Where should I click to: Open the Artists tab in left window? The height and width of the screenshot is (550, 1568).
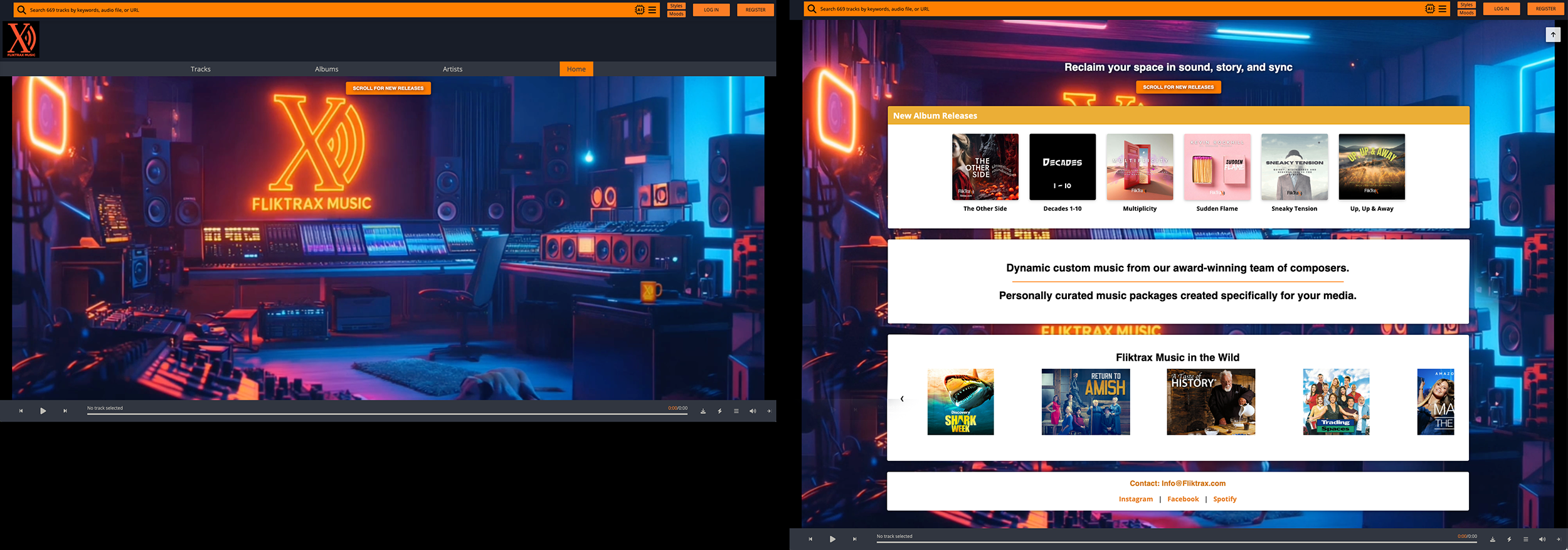click(452, 69)
